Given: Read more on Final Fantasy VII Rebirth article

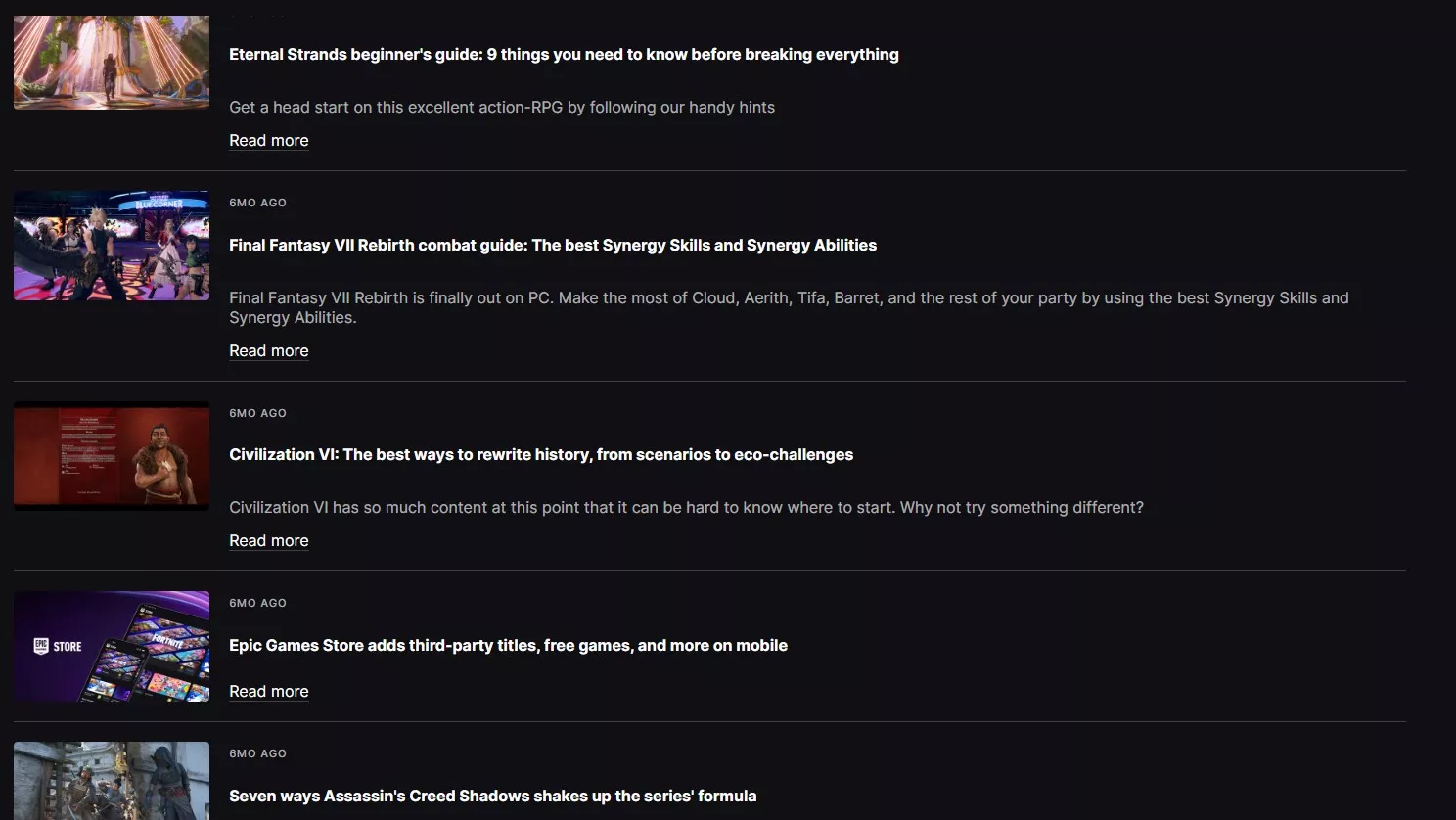Looking at the screenshot, I should [x=269, y=350].
